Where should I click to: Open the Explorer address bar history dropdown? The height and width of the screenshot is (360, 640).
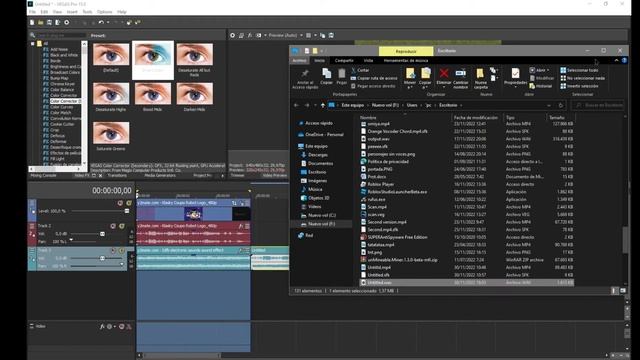point(549,105)
